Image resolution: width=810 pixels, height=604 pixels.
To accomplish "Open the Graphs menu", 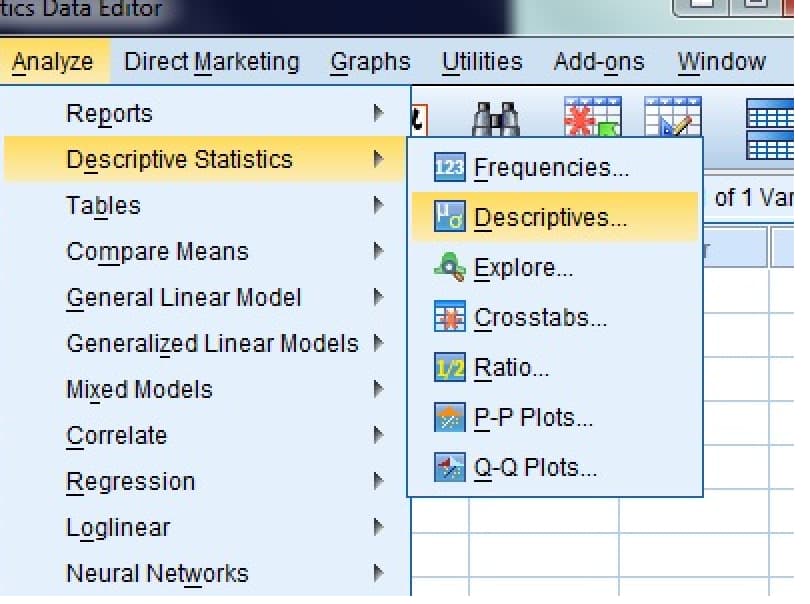I will click(x=370, y=62).
